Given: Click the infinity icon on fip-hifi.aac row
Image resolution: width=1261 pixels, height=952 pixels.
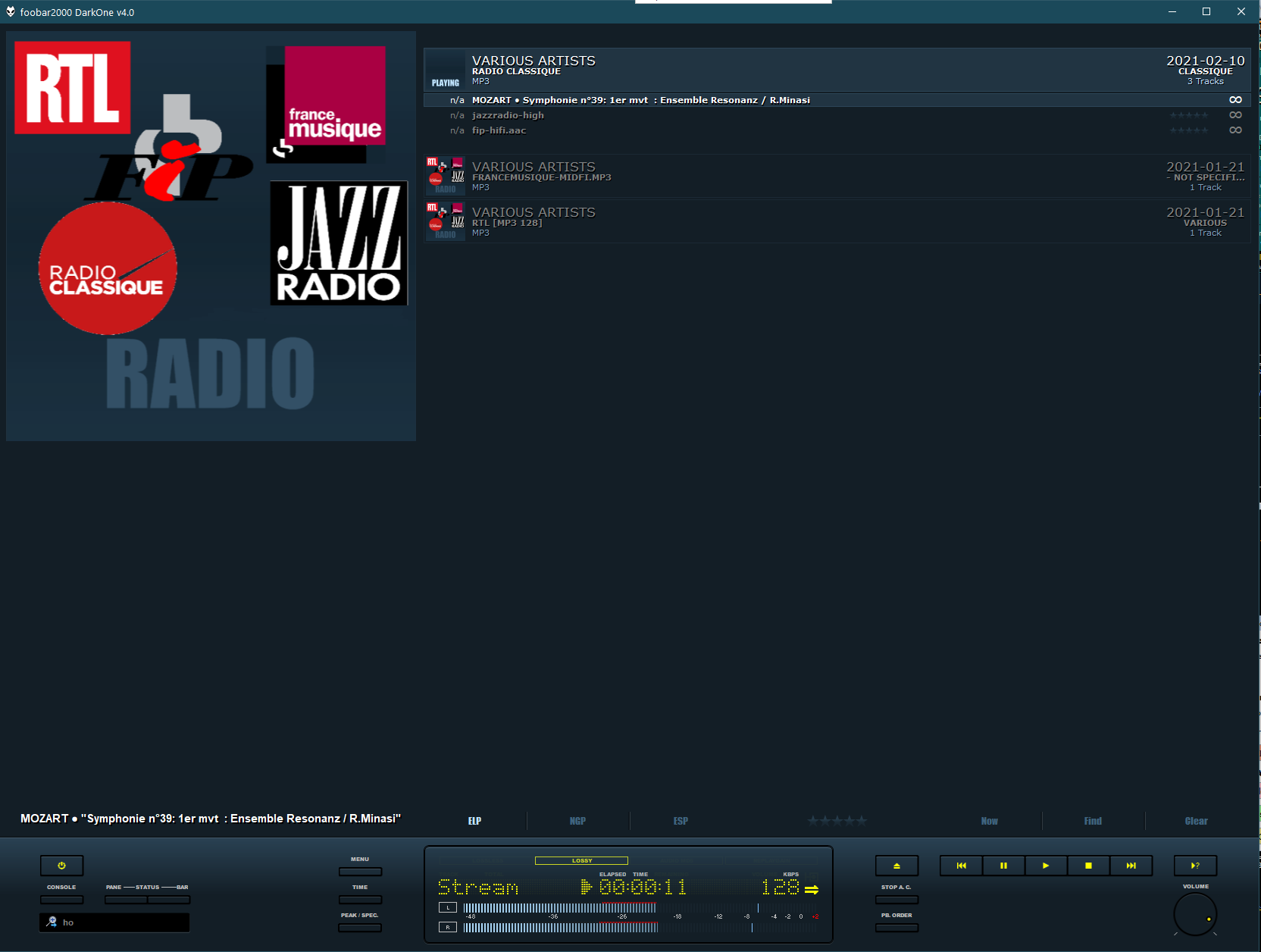Looking at the screenshot, I should click(x=1235, y=130).
